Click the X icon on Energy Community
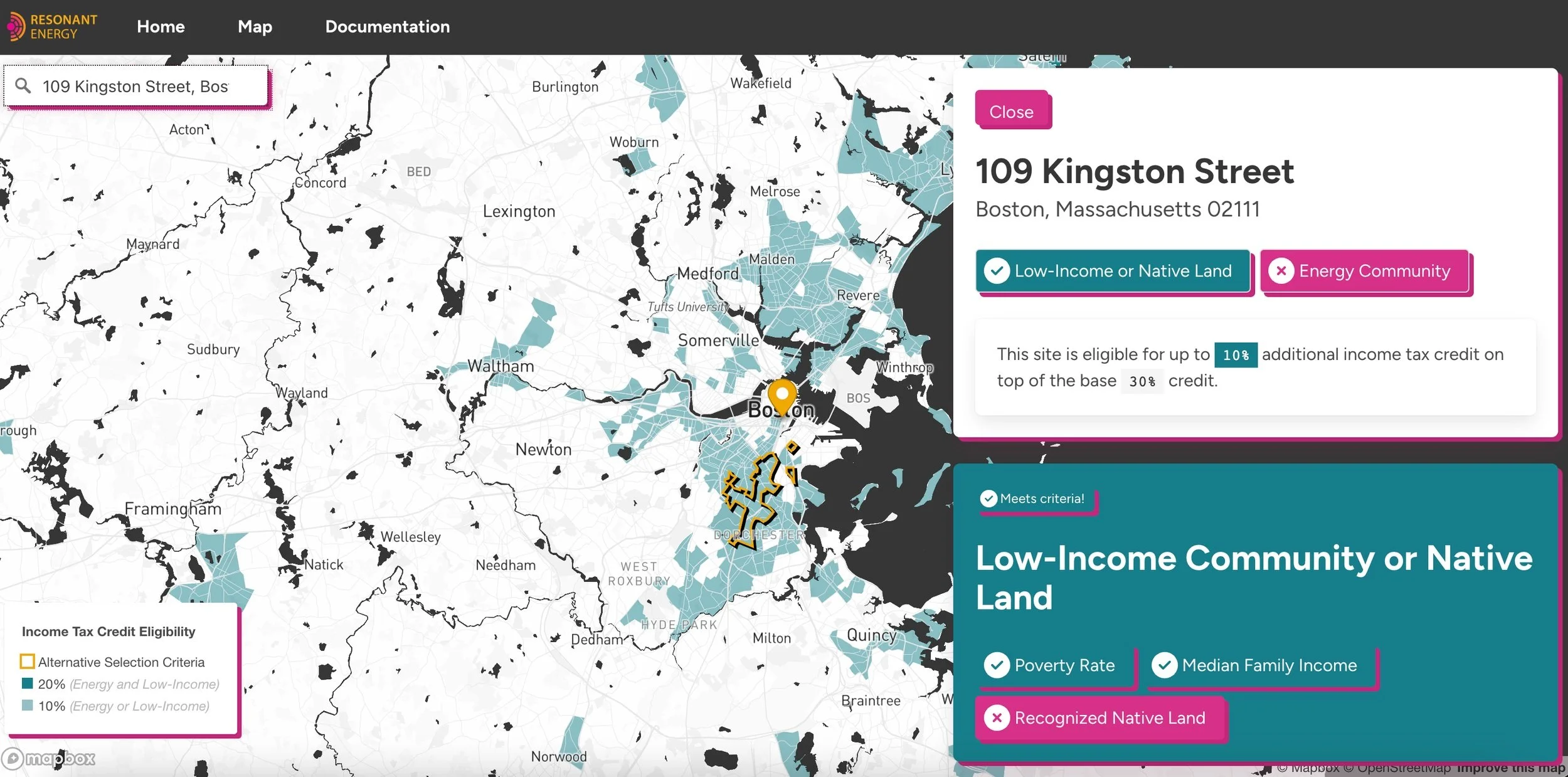The image size is (1568, 777). click(x=1281, y=271)
